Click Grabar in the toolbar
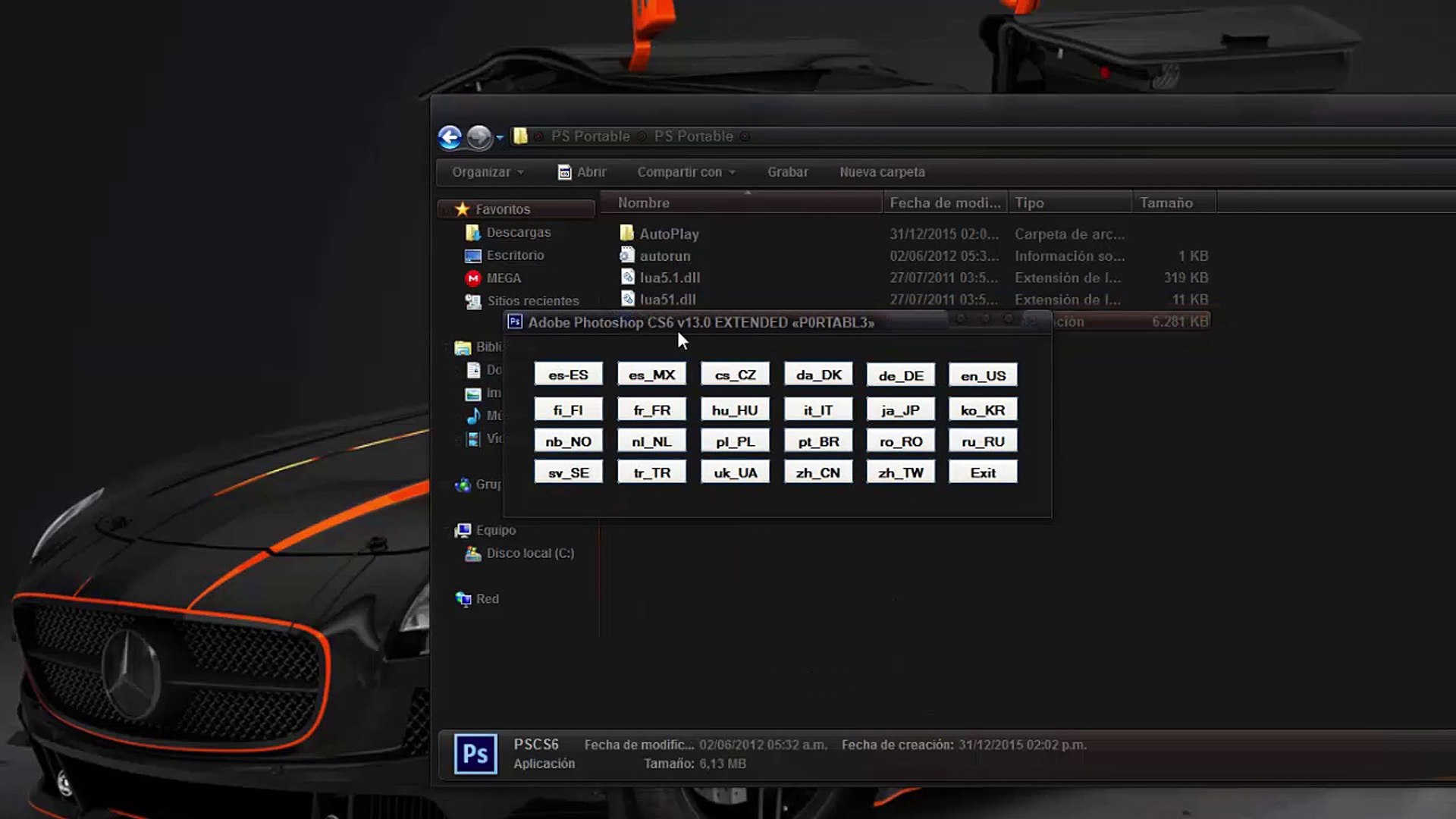Viewport: 1456px width, 819px height. pyautogui.click(x=787, y=172)
